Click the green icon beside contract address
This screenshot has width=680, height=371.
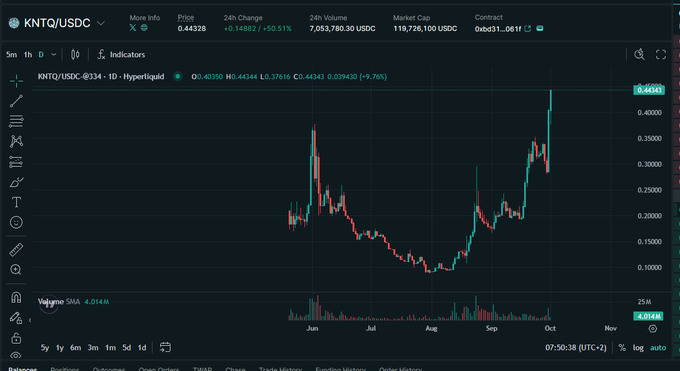[x=540, y=28]
